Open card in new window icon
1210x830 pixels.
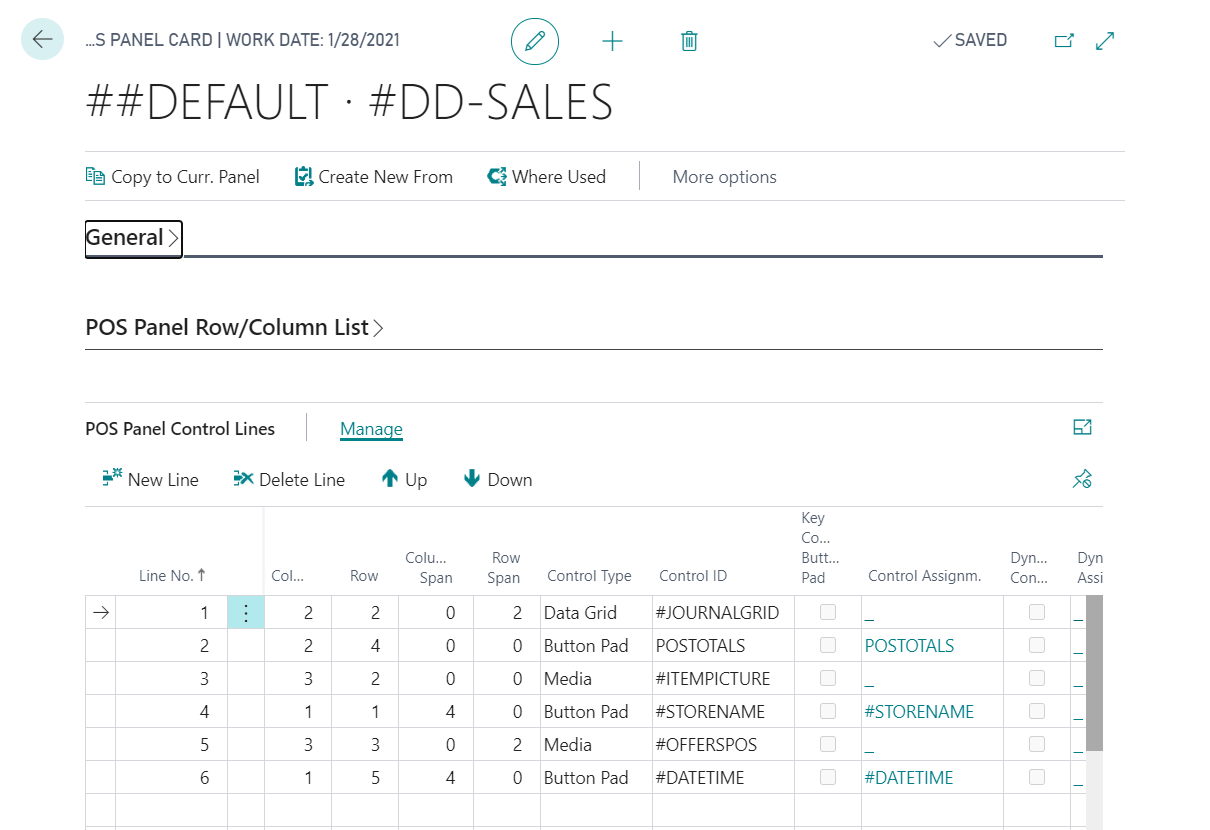tap(1064, 41)
